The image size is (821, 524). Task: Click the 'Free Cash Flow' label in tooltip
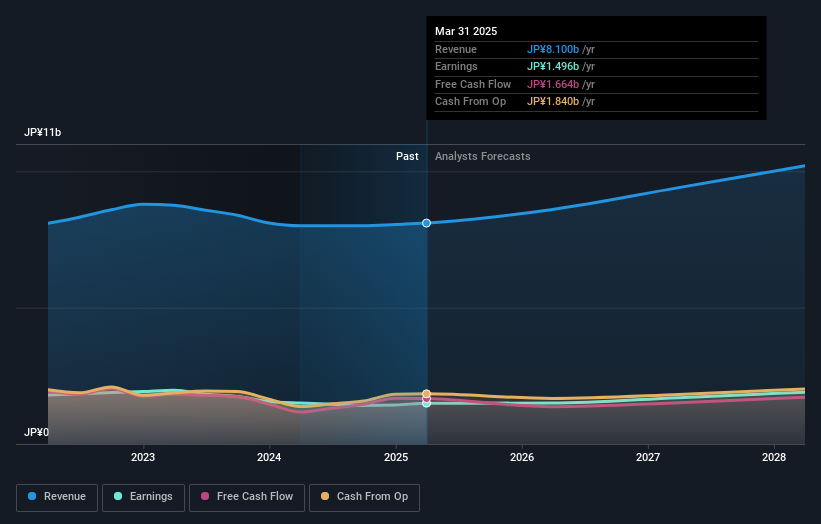click(x=473, y=84)
